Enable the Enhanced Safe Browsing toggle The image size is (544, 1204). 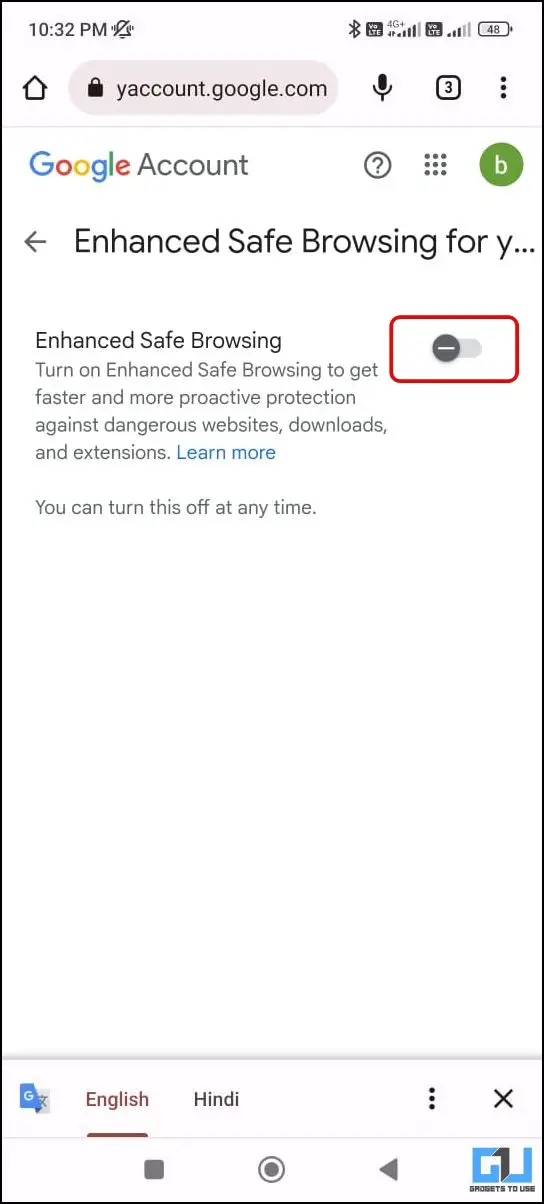tap(456, 348)
